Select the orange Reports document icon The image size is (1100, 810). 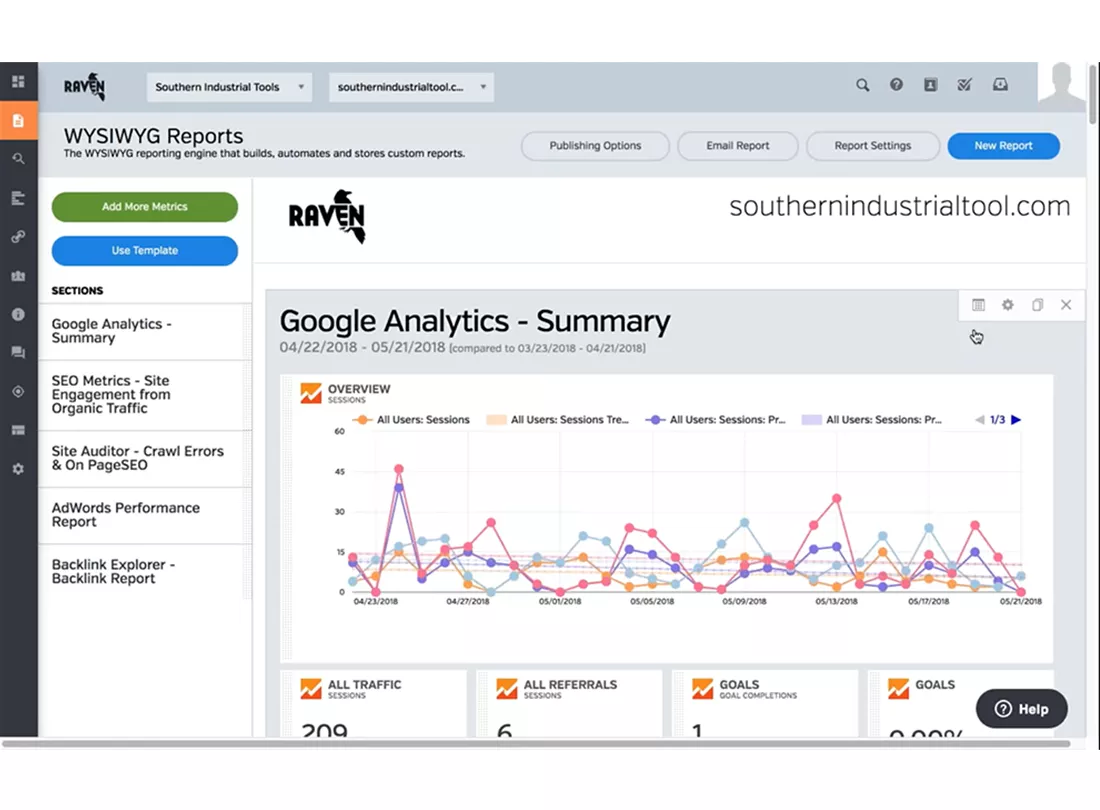pos(18,121)
